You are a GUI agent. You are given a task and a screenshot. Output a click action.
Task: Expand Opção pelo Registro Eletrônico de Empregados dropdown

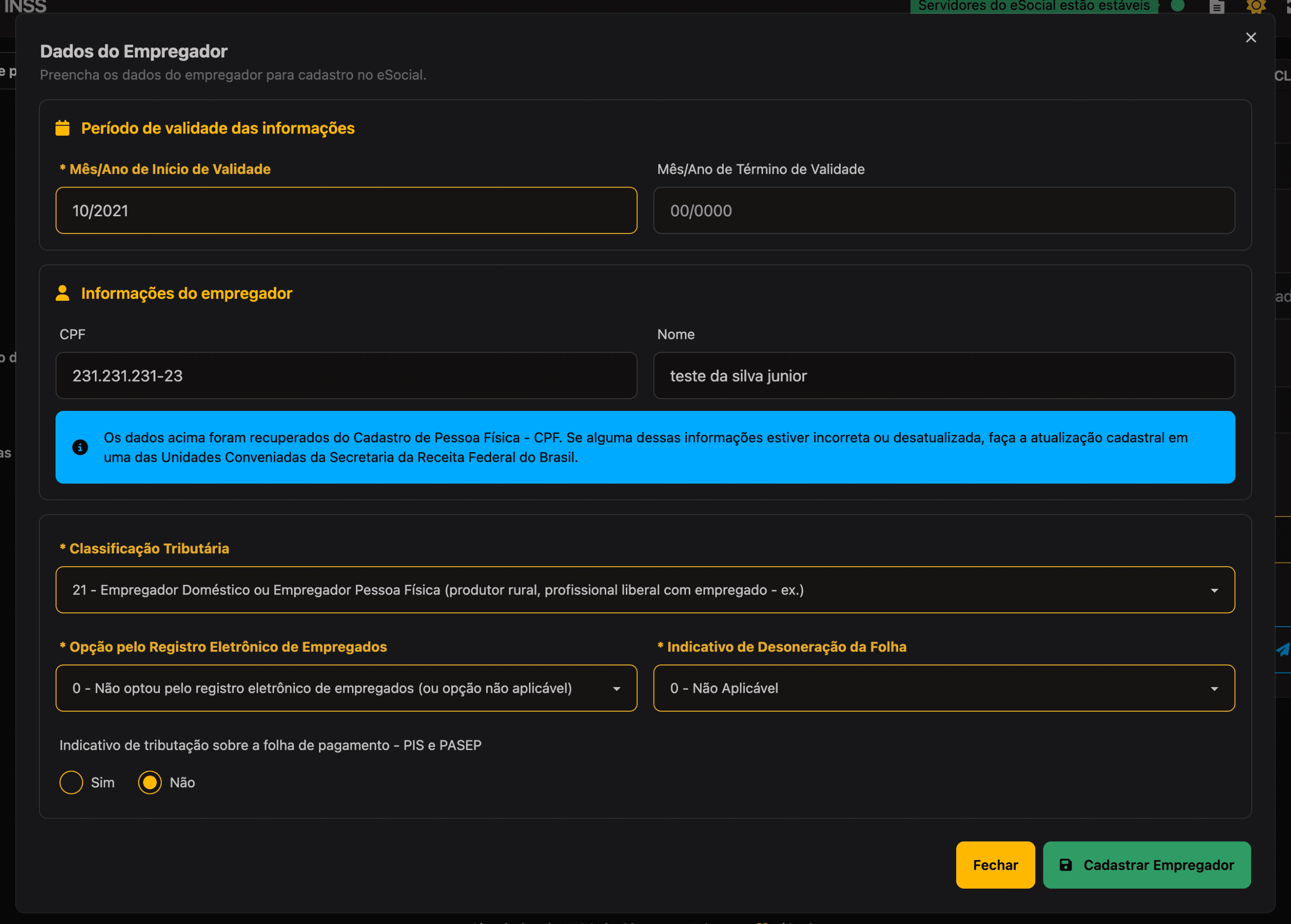click(346, 688)
